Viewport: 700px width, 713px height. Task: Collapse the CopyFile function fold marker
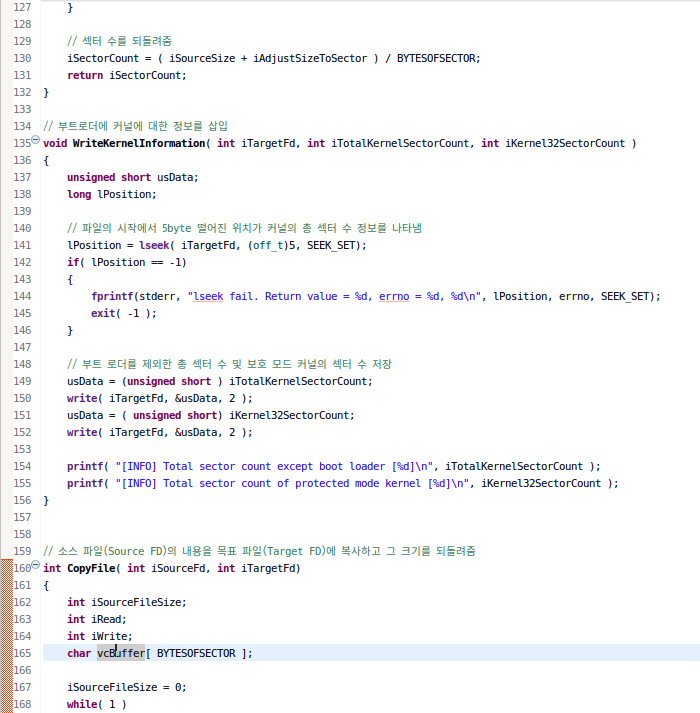[x=35, y=565]
